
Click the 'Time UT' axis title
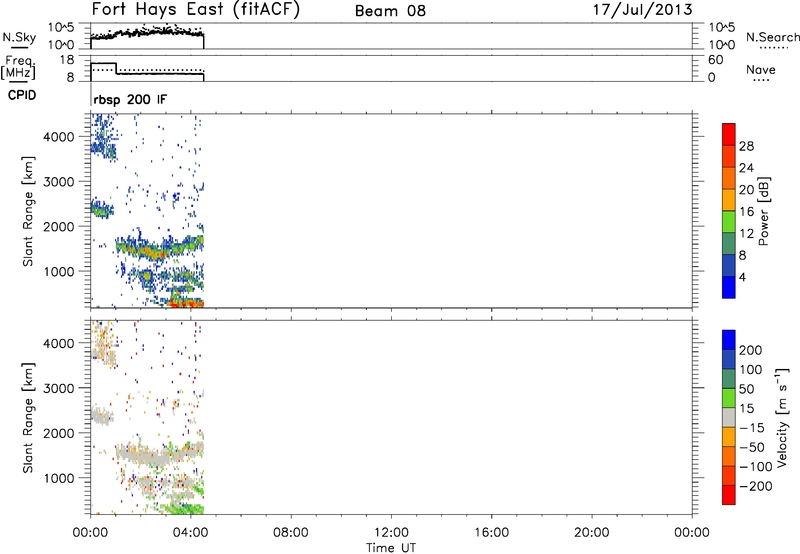tap(391, 548)
